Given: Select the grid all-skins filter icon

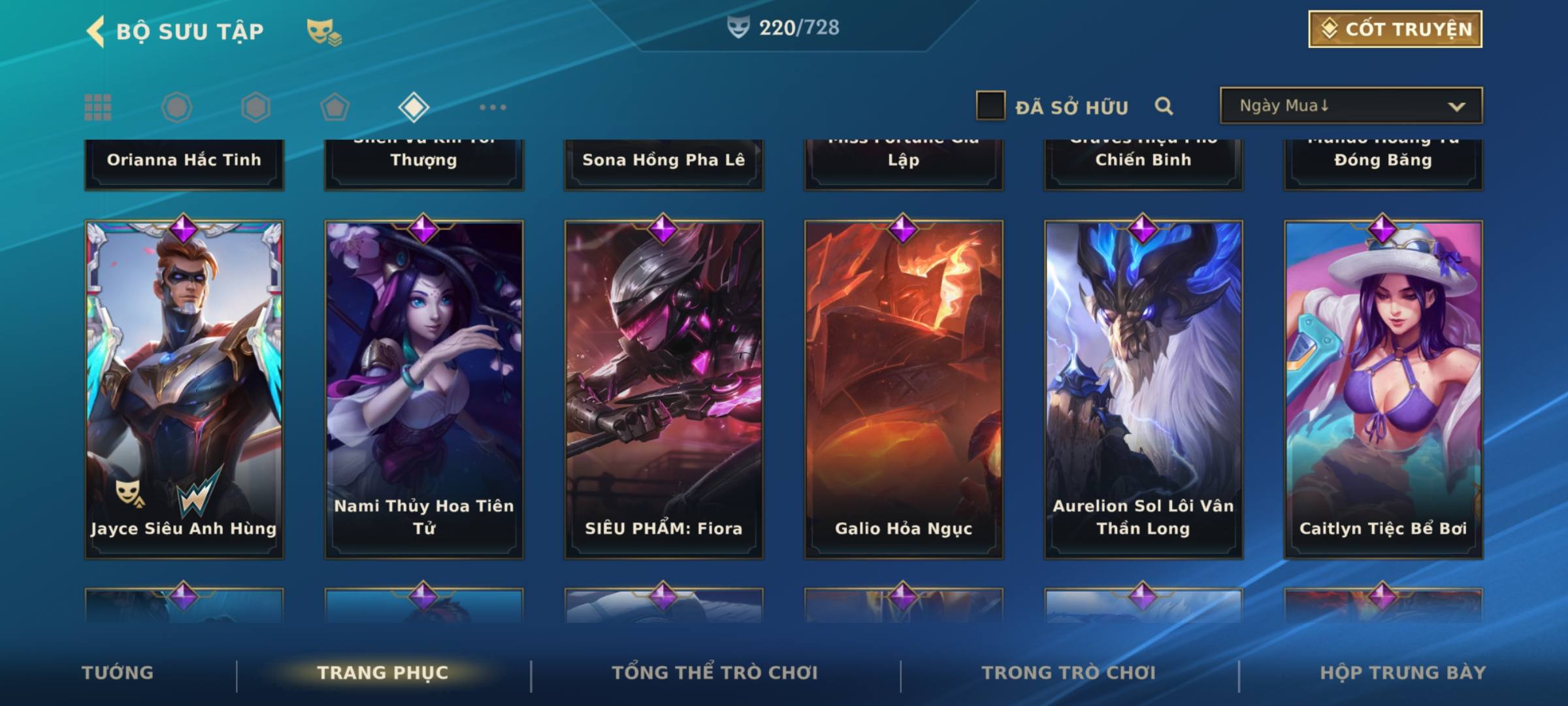Looking at the screenshot, I should pyautogui.click(x=98, y=107).
